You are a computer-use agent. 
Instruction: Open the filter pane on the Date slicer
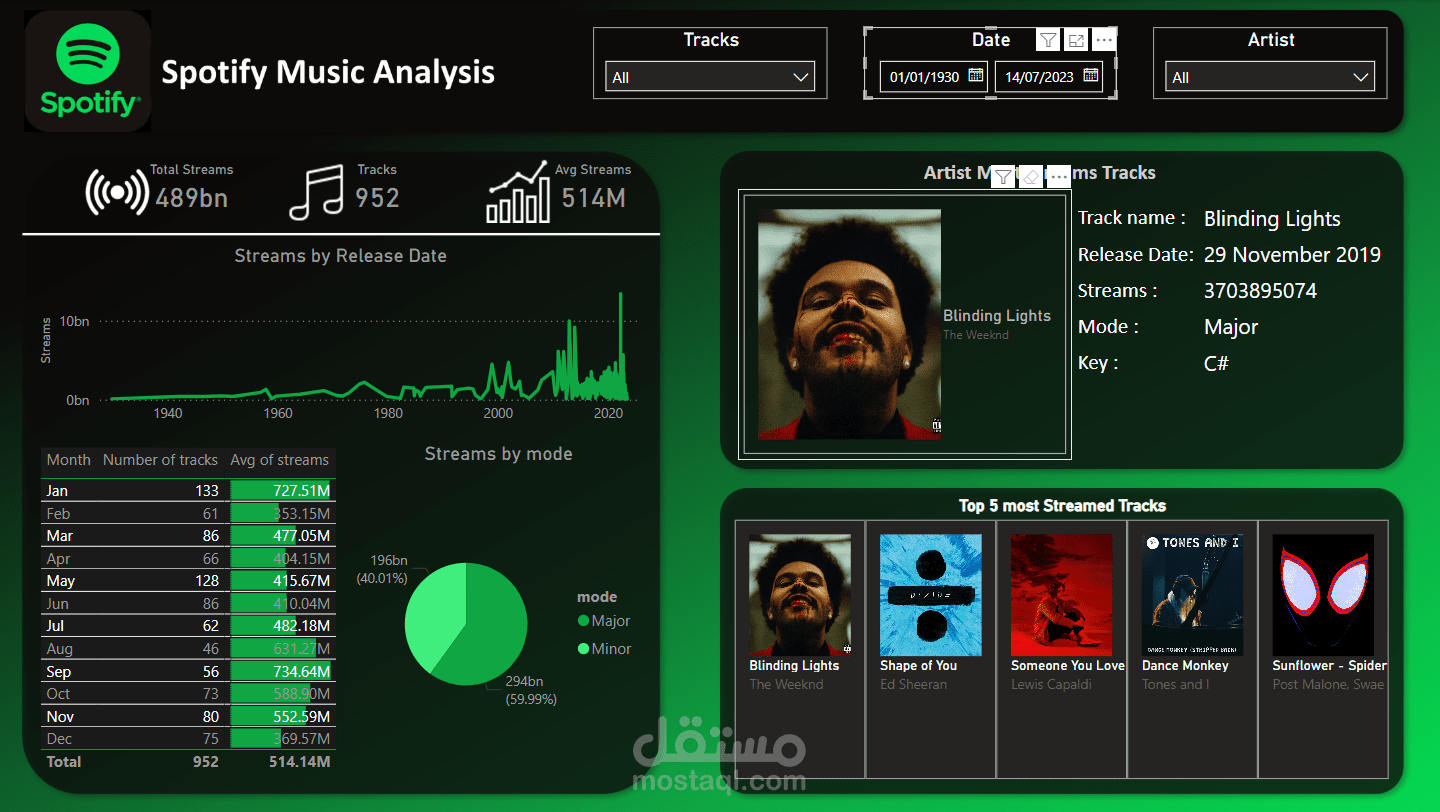1047,40
